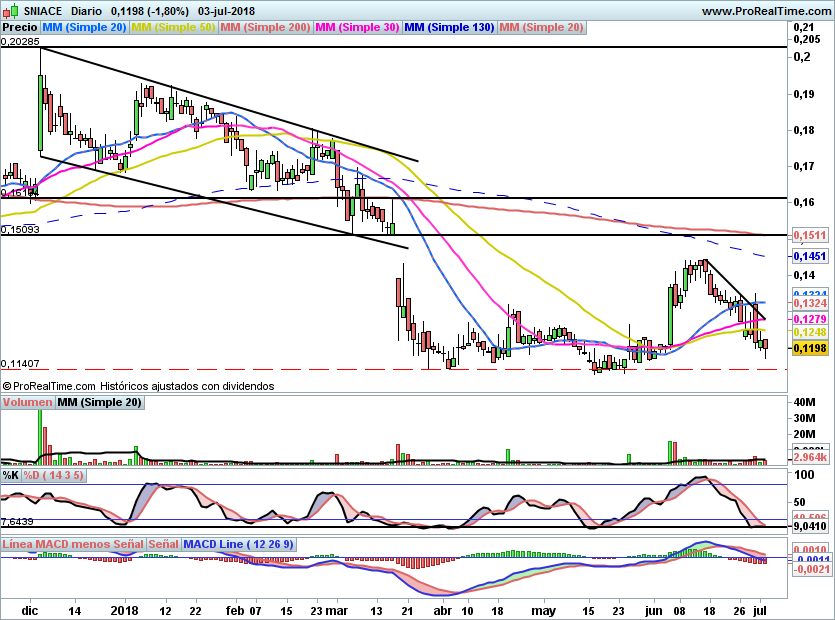Select the Precio legend label
Image resolution: width=835 pixels, height=620 pixels.
[x=20, y=28]
